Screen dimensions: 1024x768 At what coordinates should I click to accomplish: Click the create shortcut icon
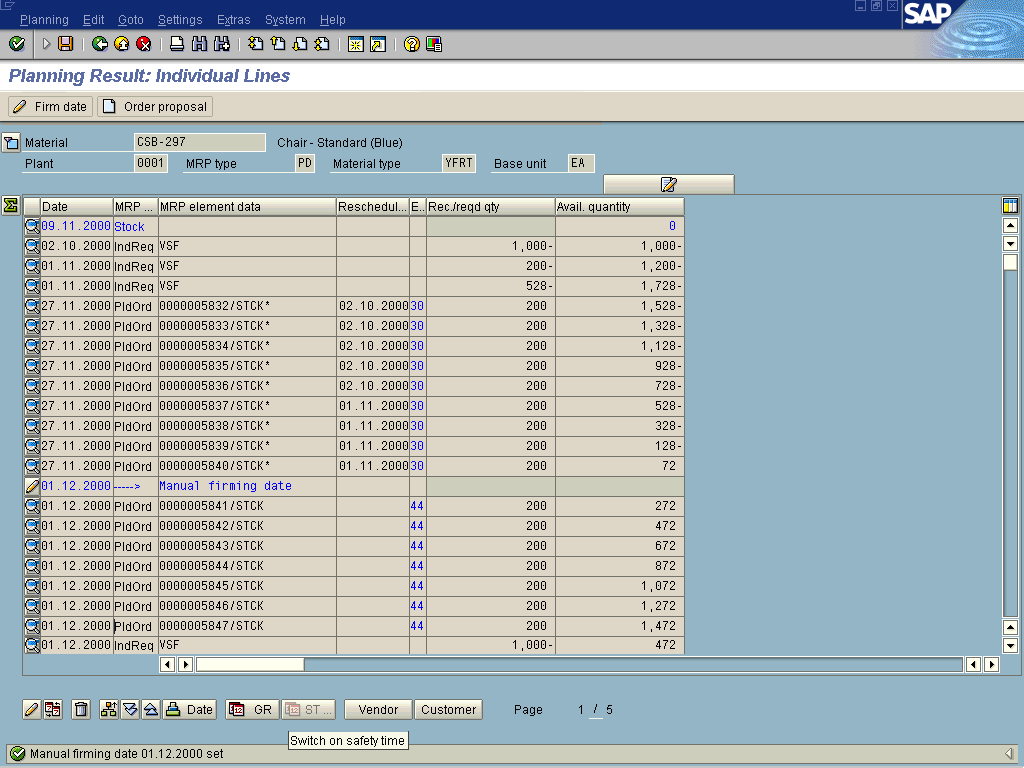pos(377,44)
